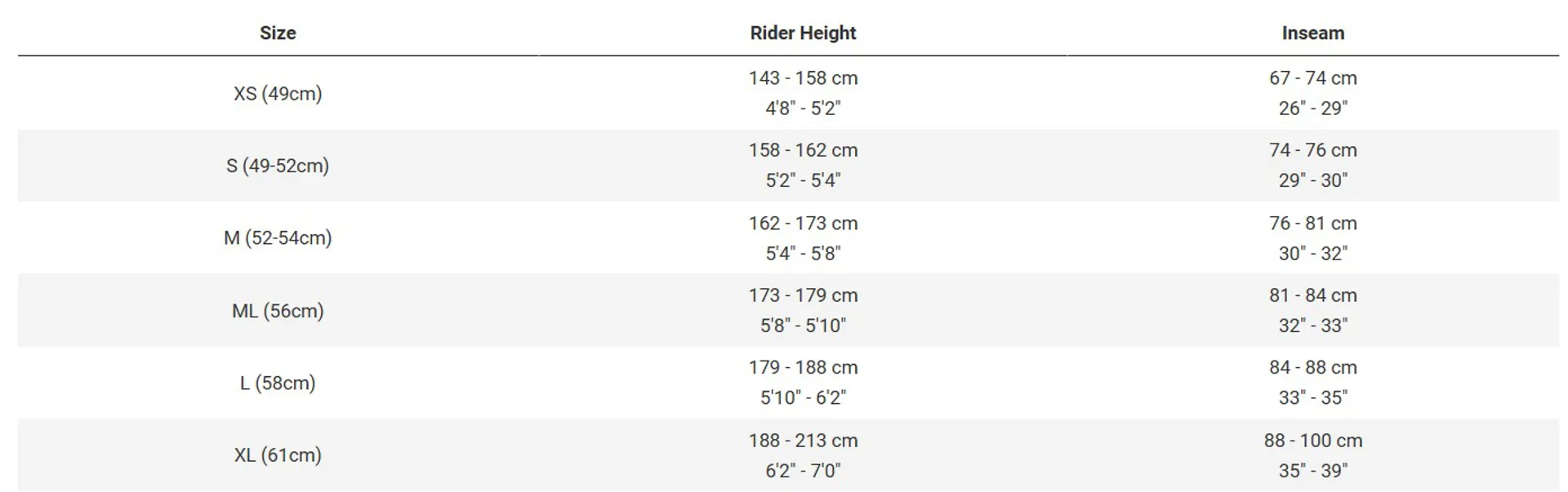1568x492 pixels.
Task: Select the L (58cm) size cell
Action: click(x=278, y=383)
